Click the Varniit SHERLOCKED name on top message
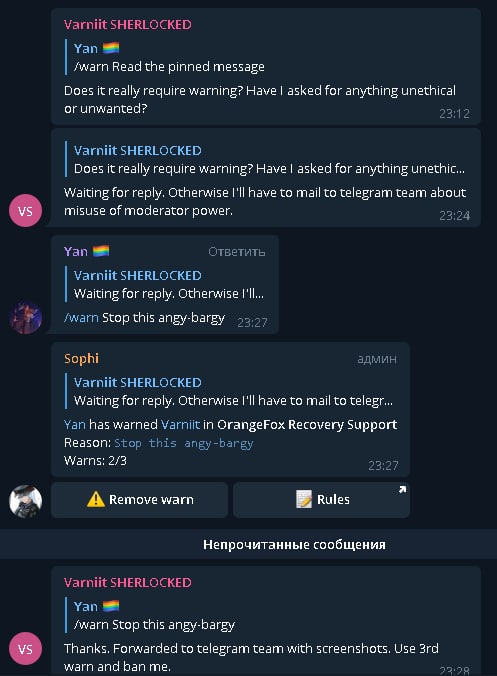 click(128, 25)
